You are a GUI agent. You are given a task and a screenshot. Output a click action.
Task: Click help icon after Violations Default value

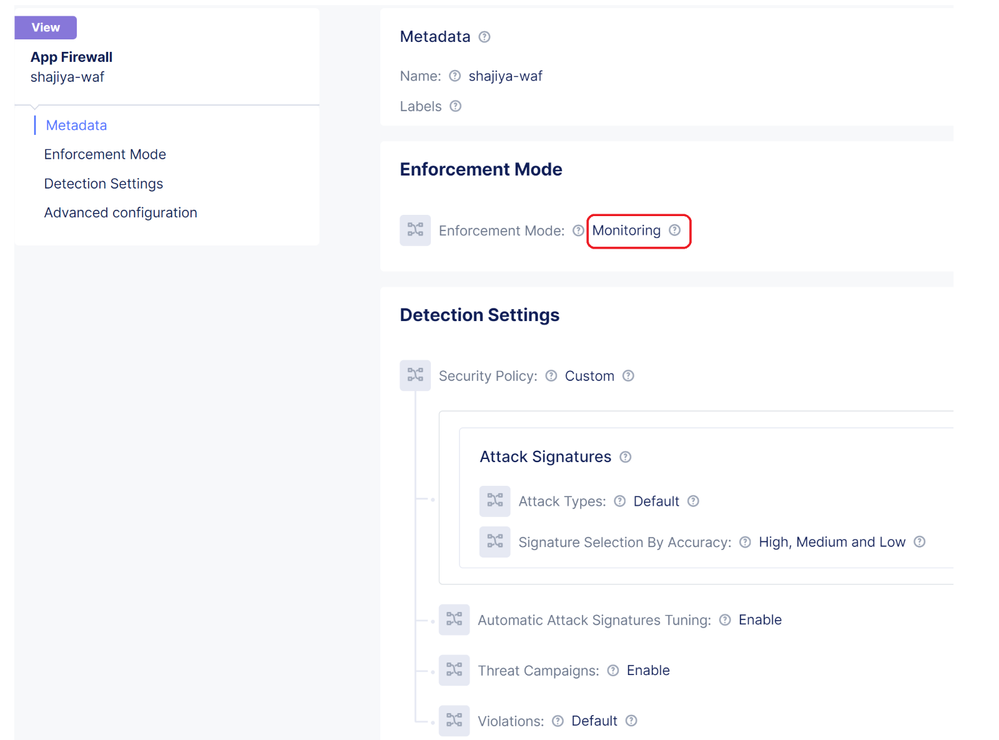631,721
